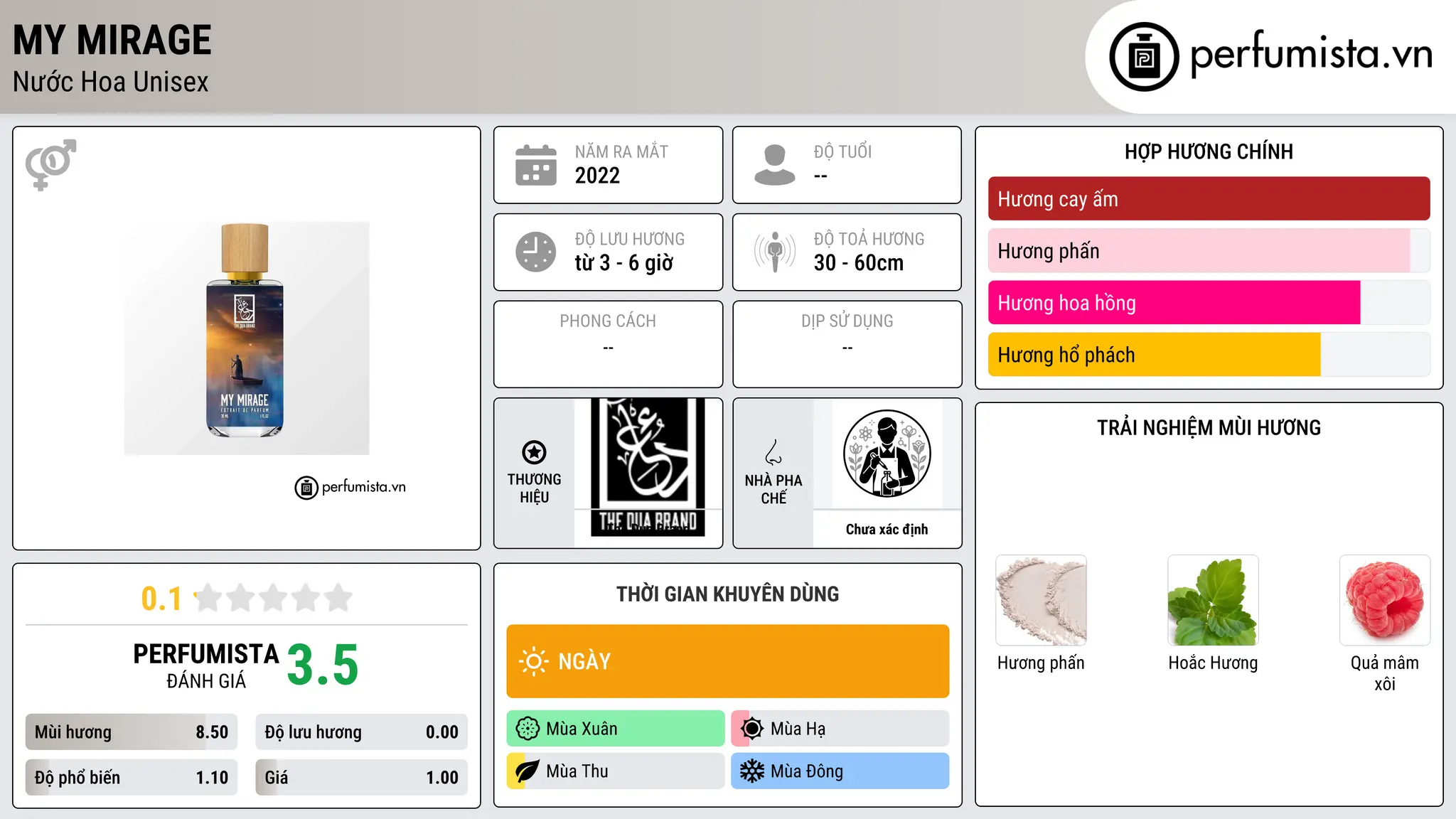Click the Chưa xác định perfumer label
1456x819 pixels.
(x=887, y=530)
